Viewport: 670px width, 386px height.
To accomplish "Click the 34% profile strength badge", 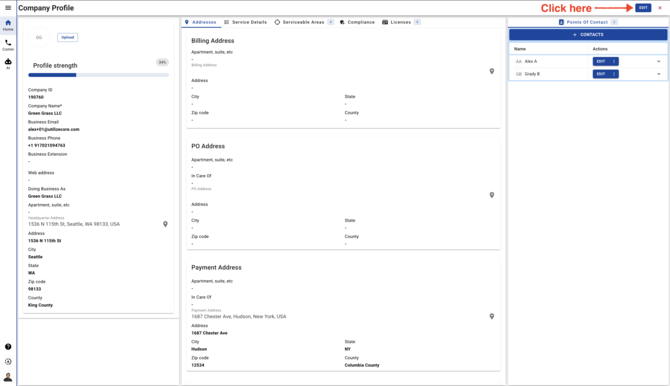I will [x=162, y=62].
